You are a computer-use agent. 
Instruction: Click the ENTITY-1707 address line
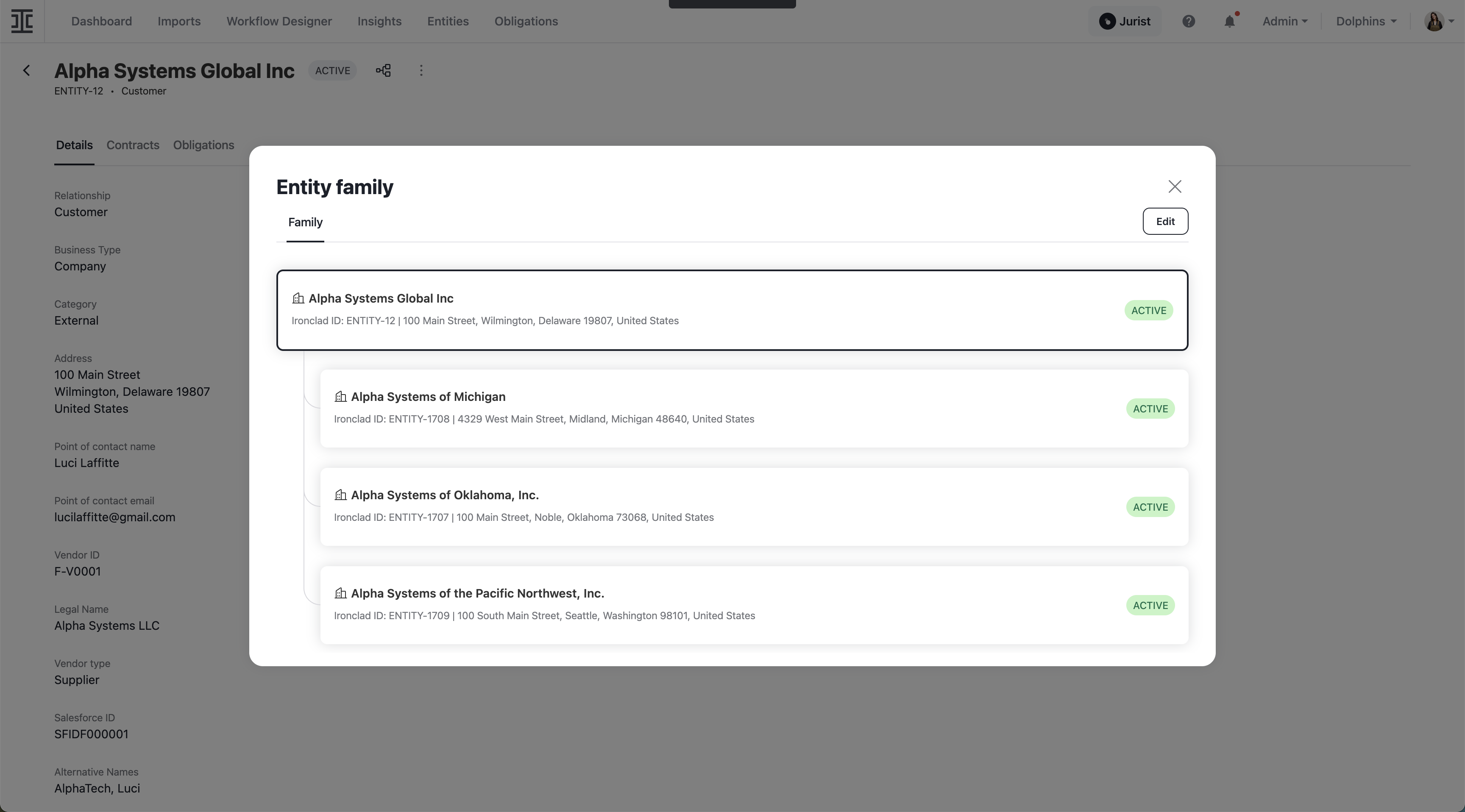point(524,517)
